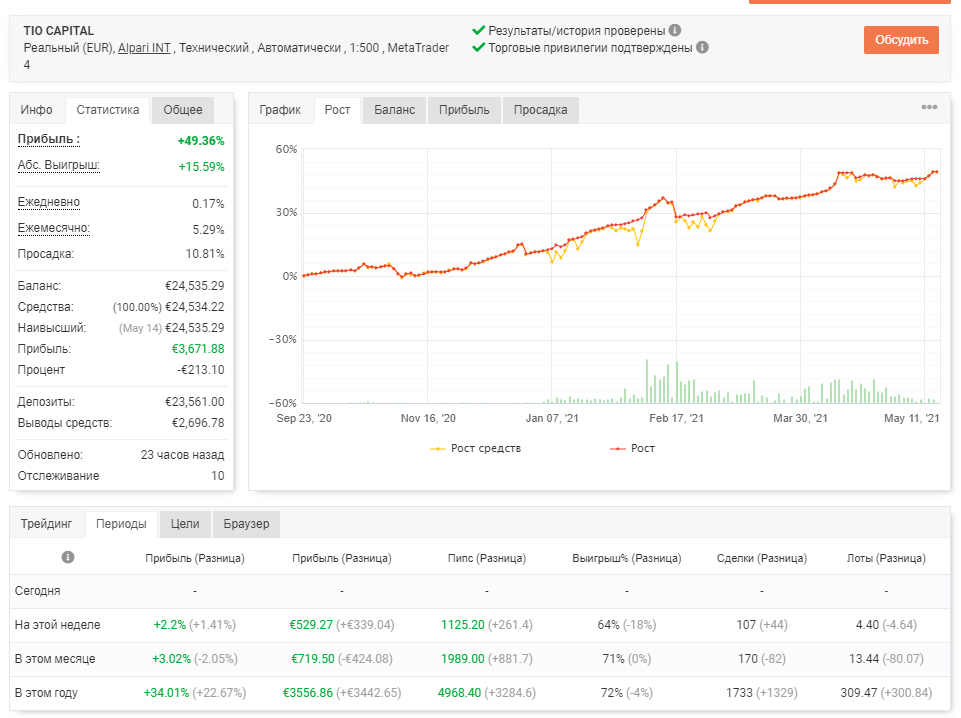The image size is (961, 718).
Task: Click the €23,561.00 Депозиты value
Action: tap(195, 402)
